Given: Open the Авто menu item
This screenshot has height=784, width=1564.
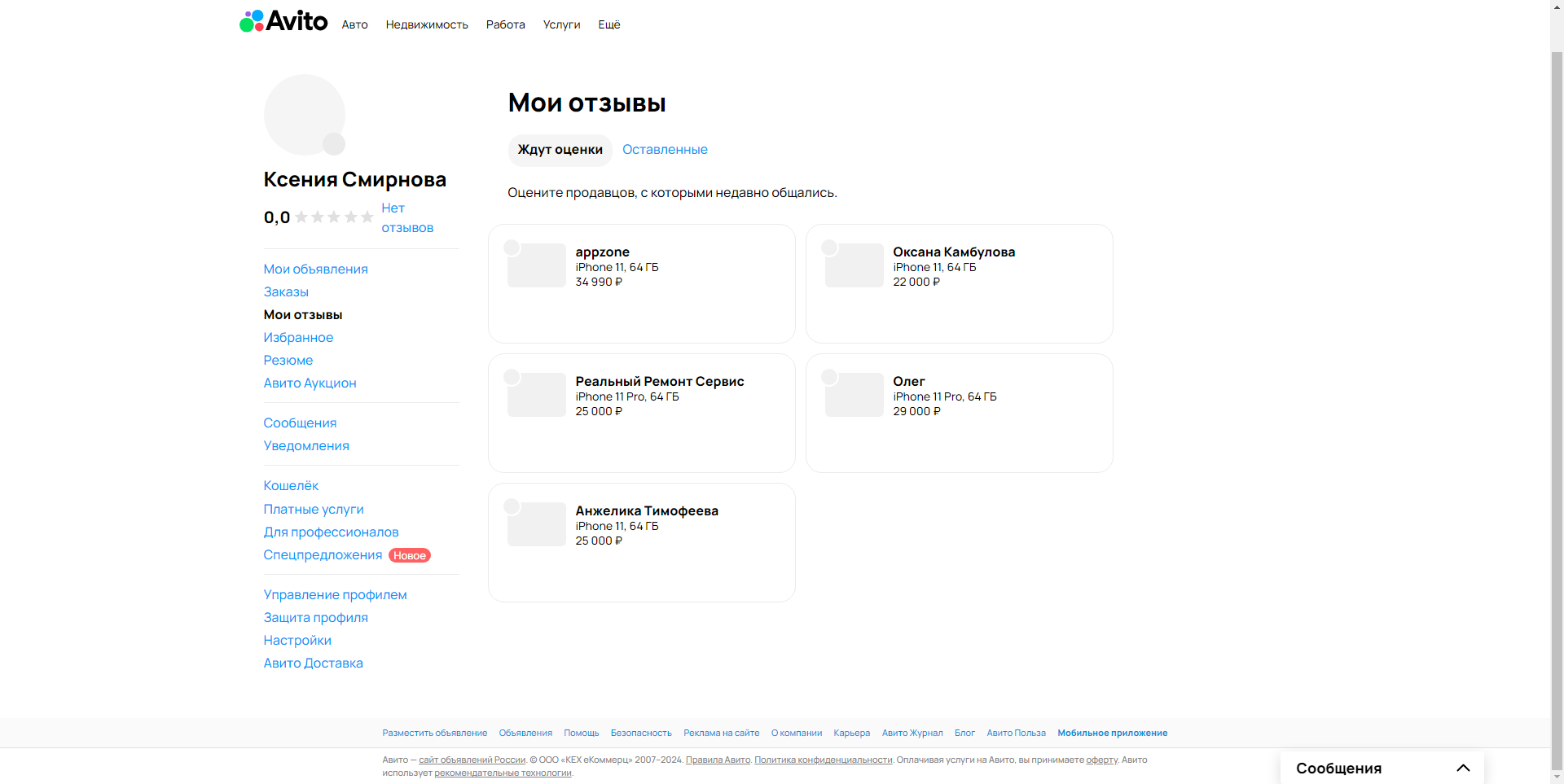Looking at the screenshot, I should point(354,24).
